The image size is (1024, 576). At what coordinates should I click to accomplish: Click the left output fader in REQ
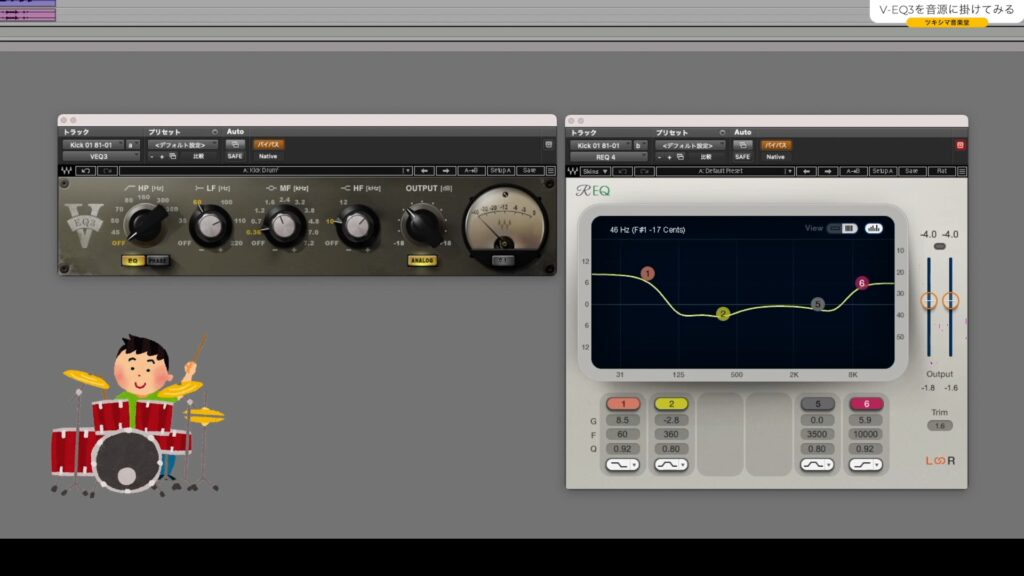[929, 300]
